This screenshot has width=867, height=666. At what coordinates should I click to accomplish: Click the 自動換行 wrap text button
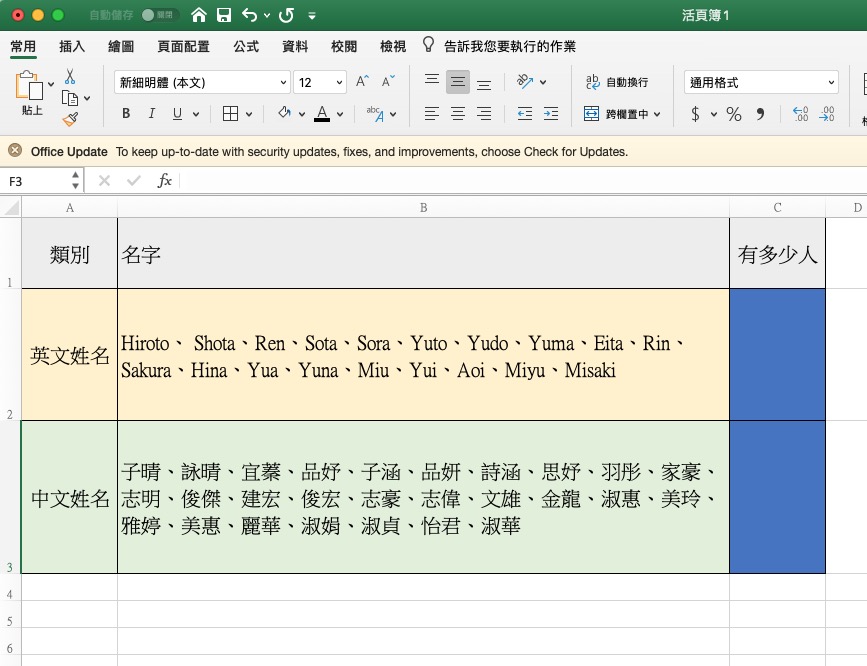click(617, 82)
